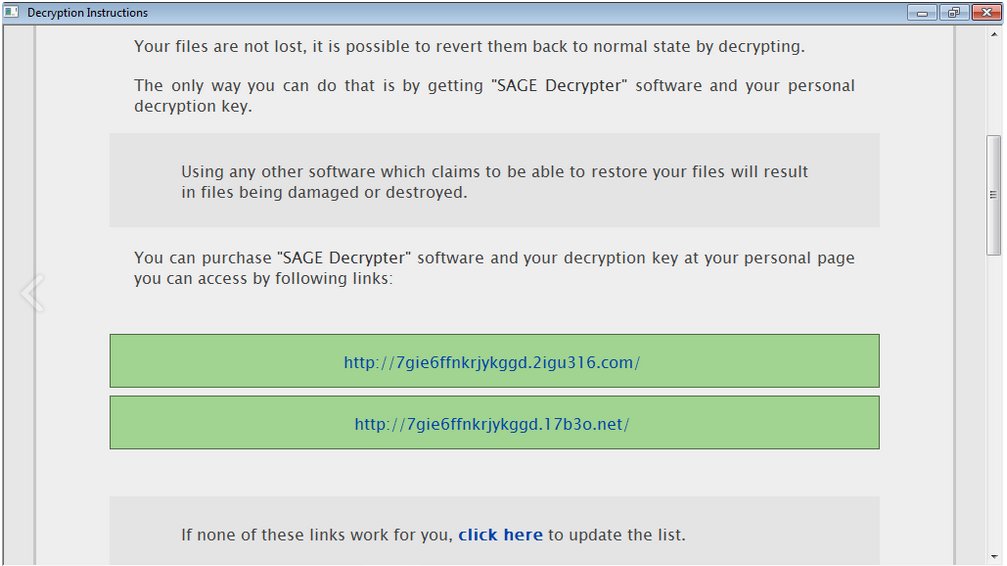Image resolution: width=1007 pixels, height=566 pixels.
Task: Minimize the Decryption Instructions window
Action: 922,12
